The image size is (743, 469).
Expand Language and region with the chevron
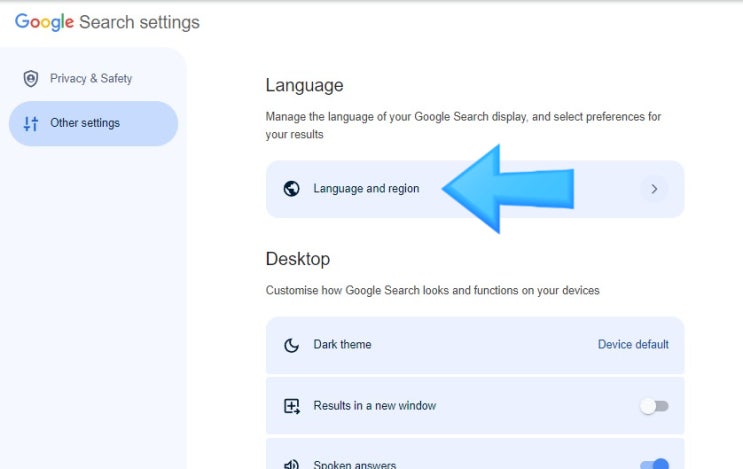(654, 189)
